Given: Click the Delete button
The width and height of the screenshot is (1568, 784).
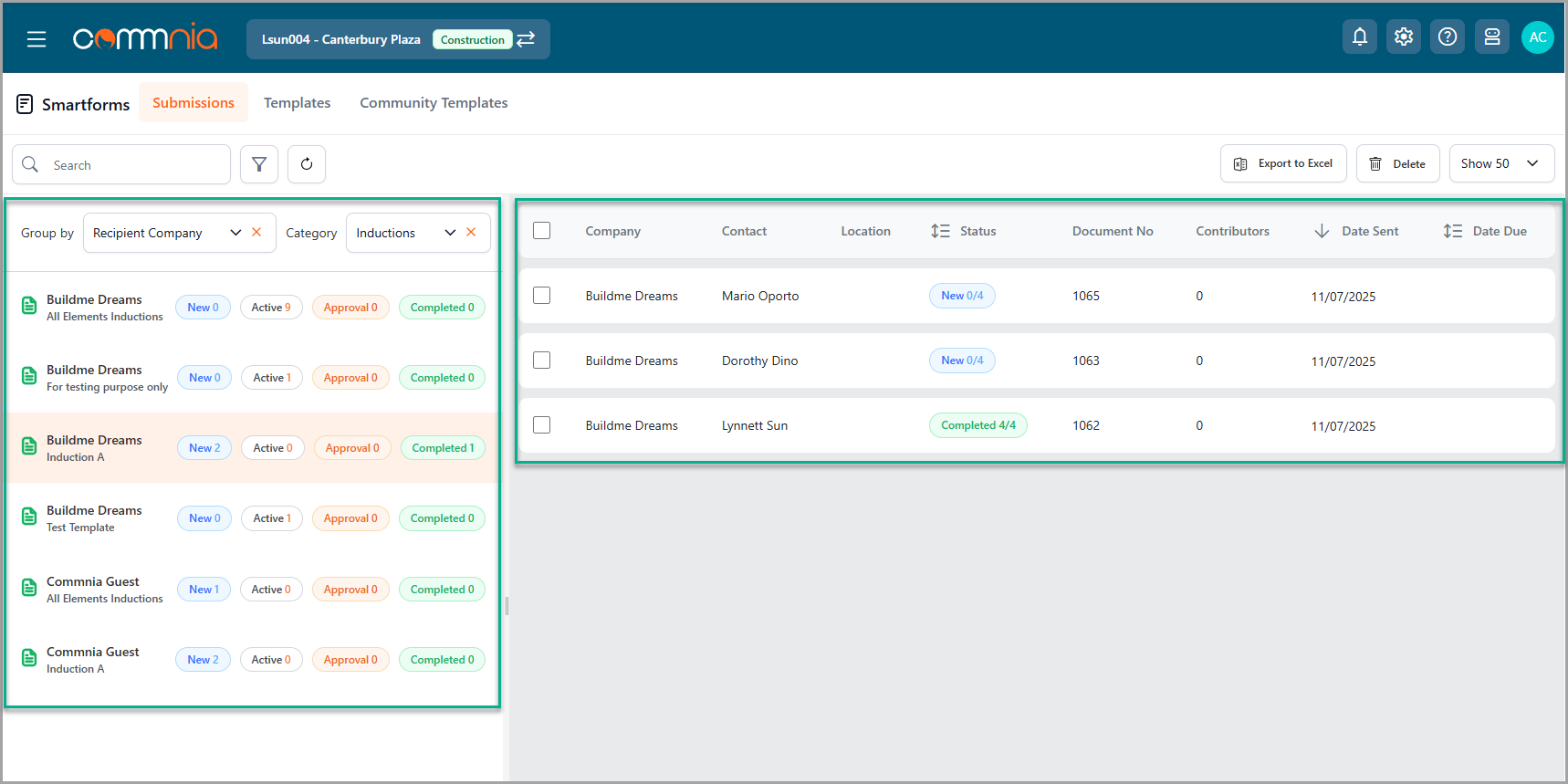Looking at the screenshot, I should tap(1397, 163).
